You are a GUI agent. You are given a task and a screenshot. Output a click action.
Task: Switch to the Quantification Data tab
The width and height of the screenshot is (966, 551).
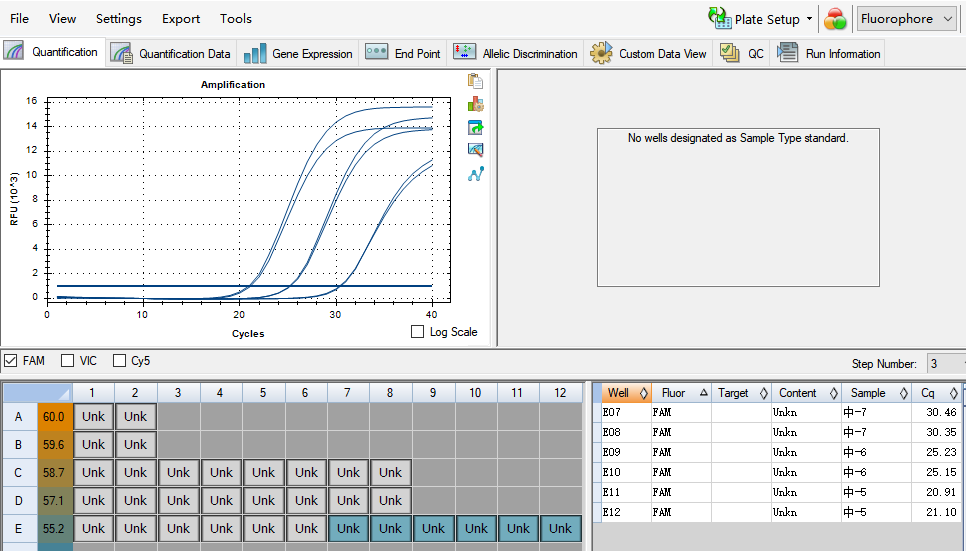point(171,54)
